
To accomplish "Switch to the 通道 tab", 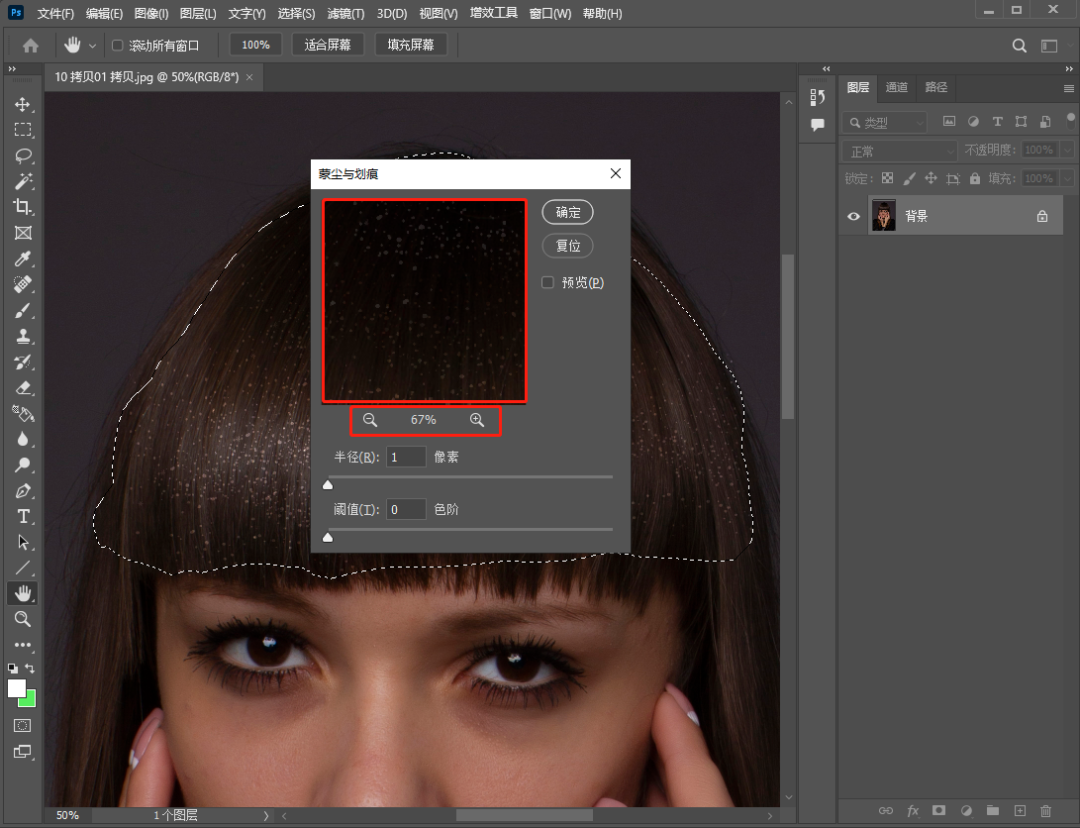I will point(897,88).
